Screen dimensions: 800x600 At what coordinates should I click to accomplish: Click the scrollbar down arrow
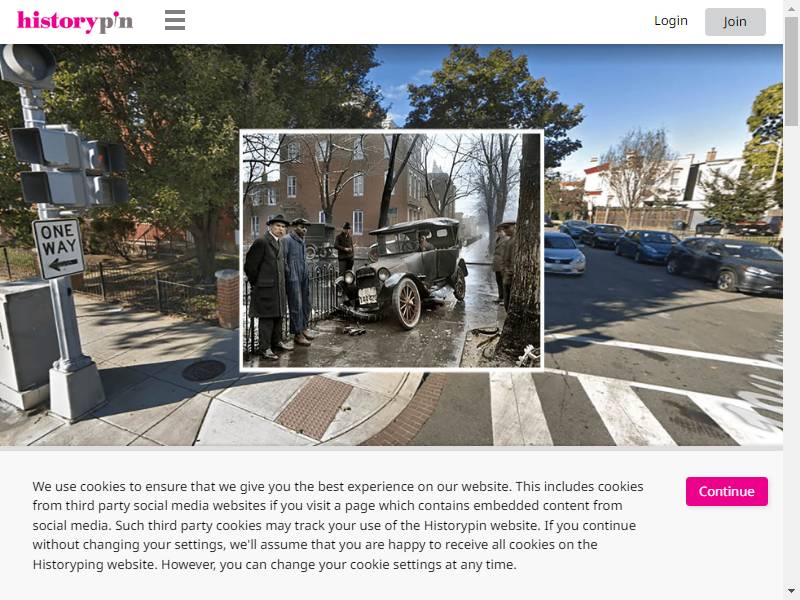pyautogui.click(x=791, y=591)
